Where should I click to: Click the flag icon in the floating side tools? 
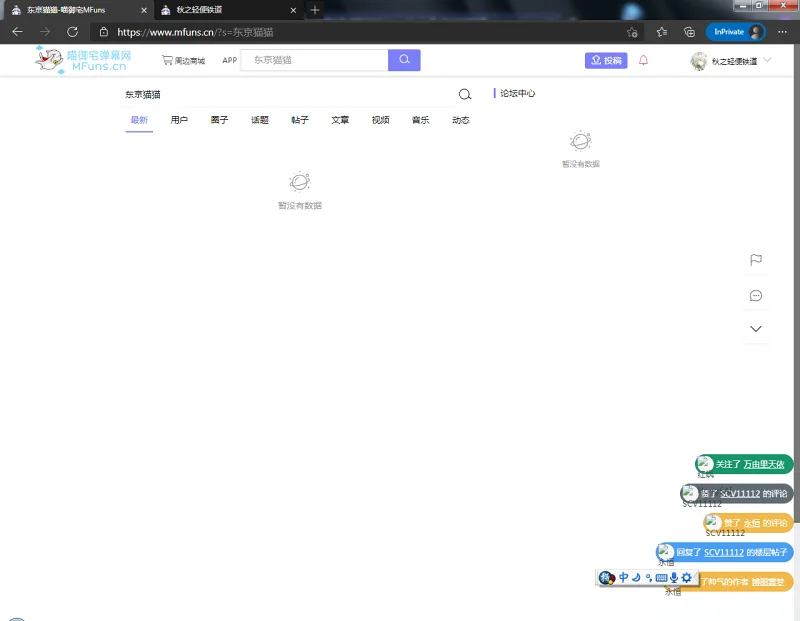point(756,260)
